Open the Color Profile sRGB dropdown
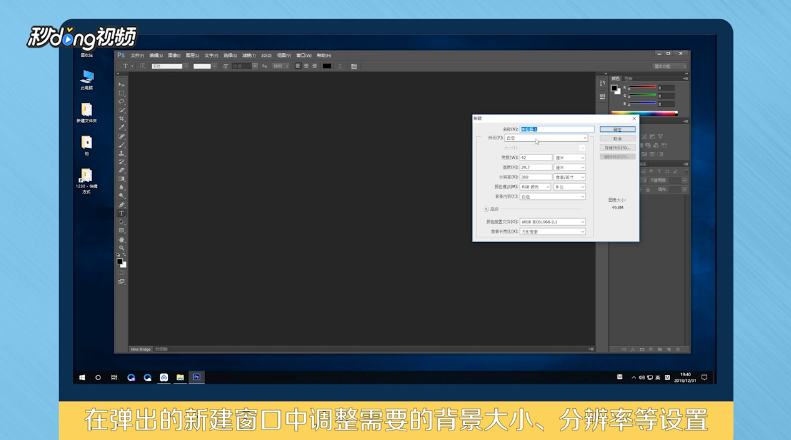Screen dimensions: 791x440 pos(552,222)
